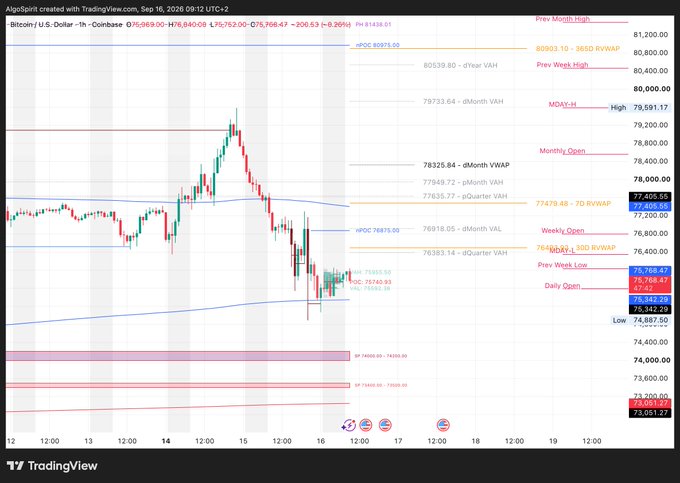Image resolution: width=680 pixels, height=483 pixels.
Task: Click the 'Coinbase' exchange label in the legend
Action: [x=107, y=25]
